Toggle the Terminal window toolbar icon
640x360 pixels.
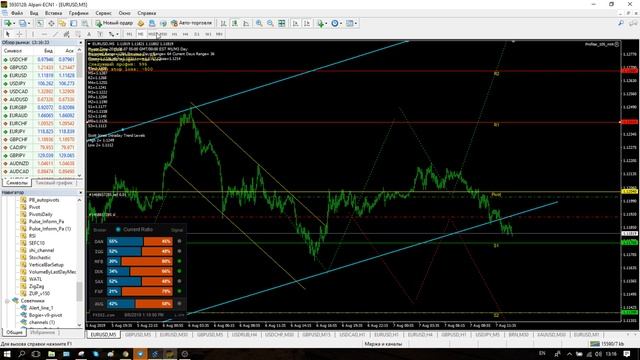point(73,23)
